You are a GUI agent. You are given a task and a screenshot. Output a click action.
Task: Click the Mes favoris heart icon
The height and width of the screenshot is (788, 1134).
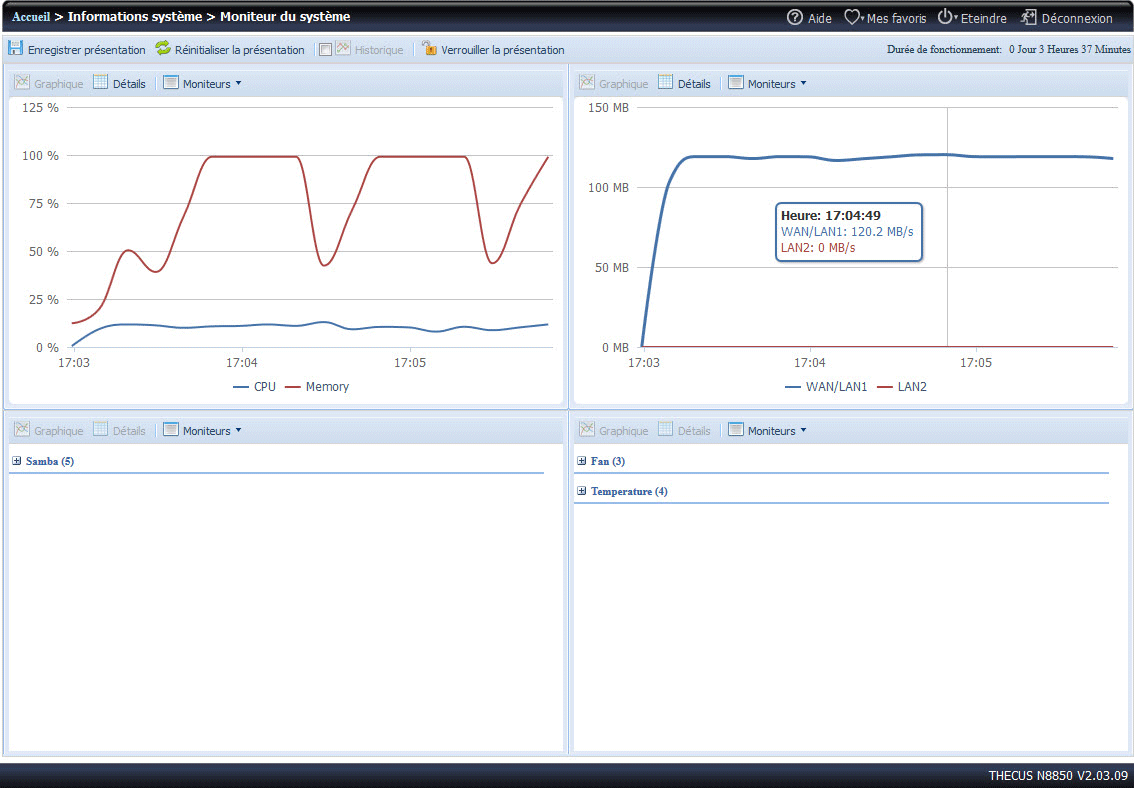[853, 17]
